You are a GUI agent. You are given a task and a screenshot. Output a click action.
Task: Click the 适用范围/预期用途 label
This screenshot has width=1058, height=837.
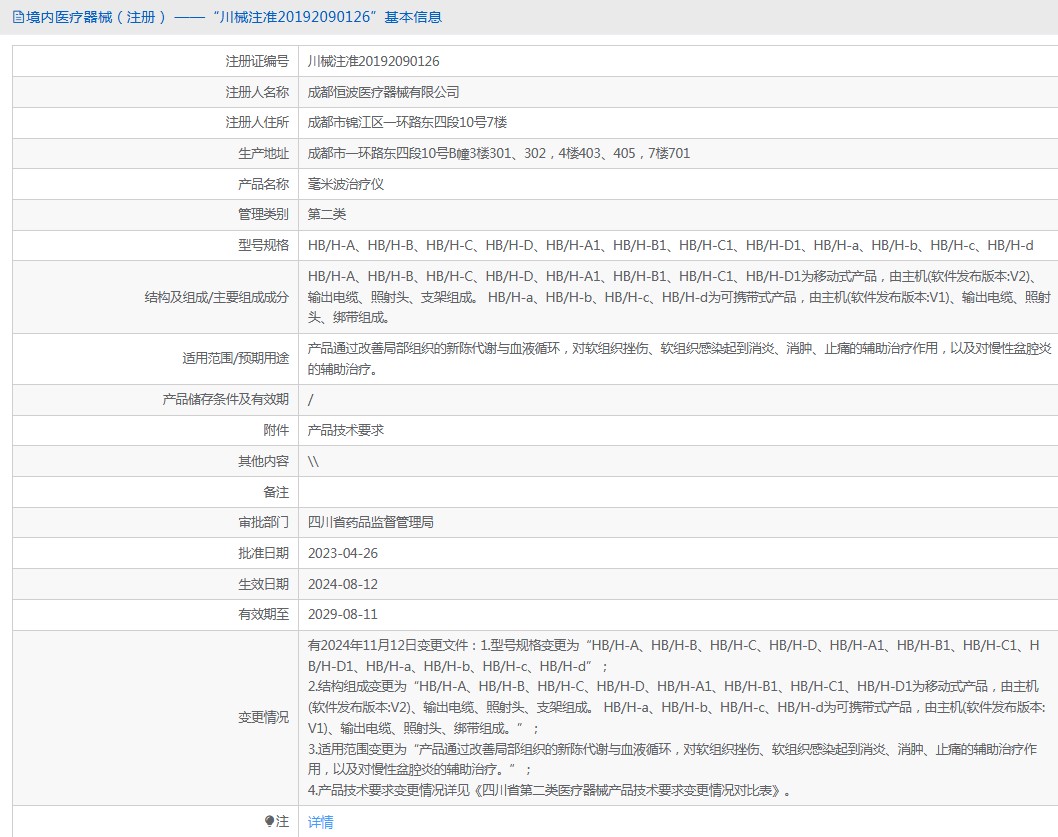pyautogui.click(x=235, y=358)
